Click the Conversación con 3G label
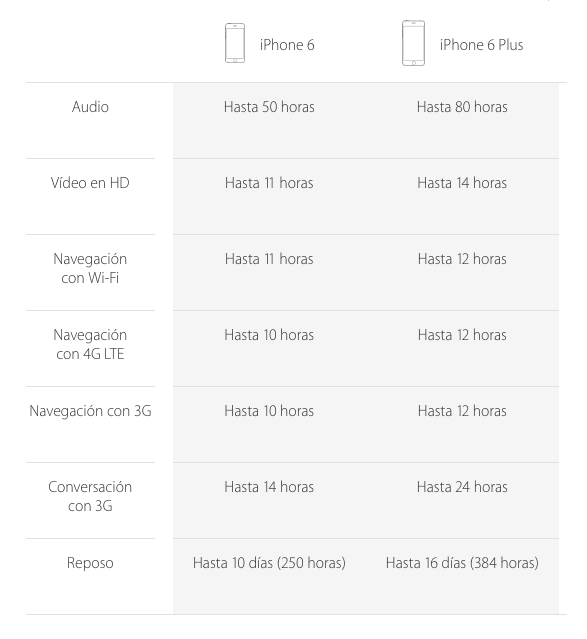Screen dimensions: 587x639 [x=90, y=496]
